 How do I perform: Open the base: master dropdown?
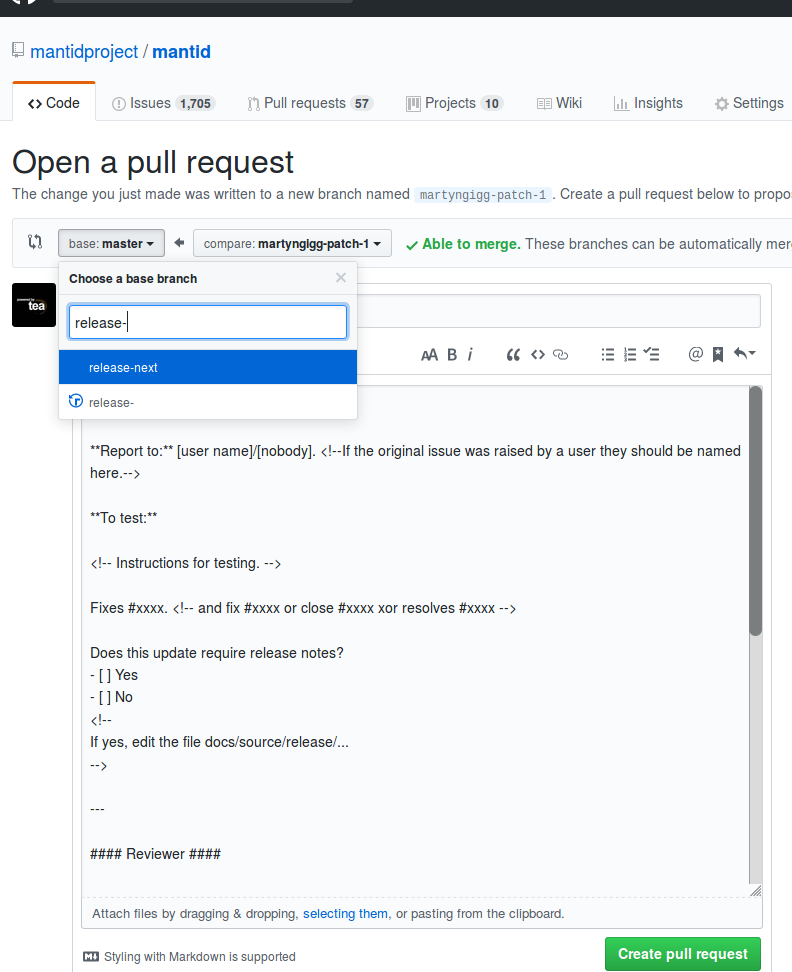coord(112,243)
